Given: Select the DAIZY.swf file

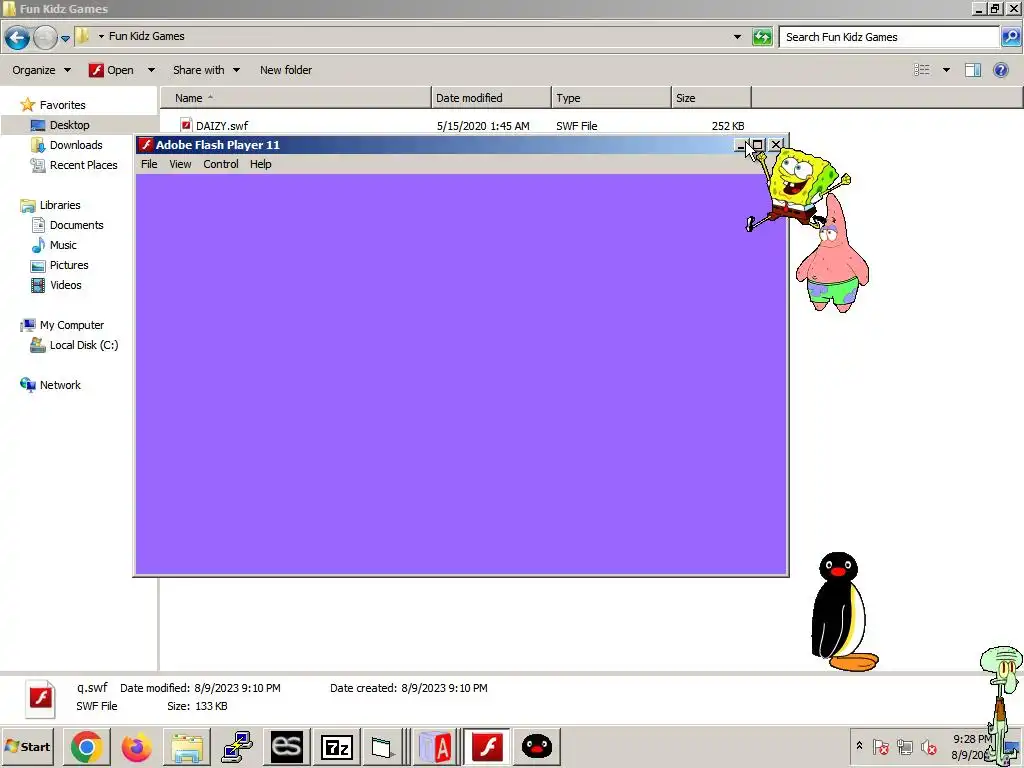Looking at the screenshot, I should pyautogui.click(x=222, y=126).
